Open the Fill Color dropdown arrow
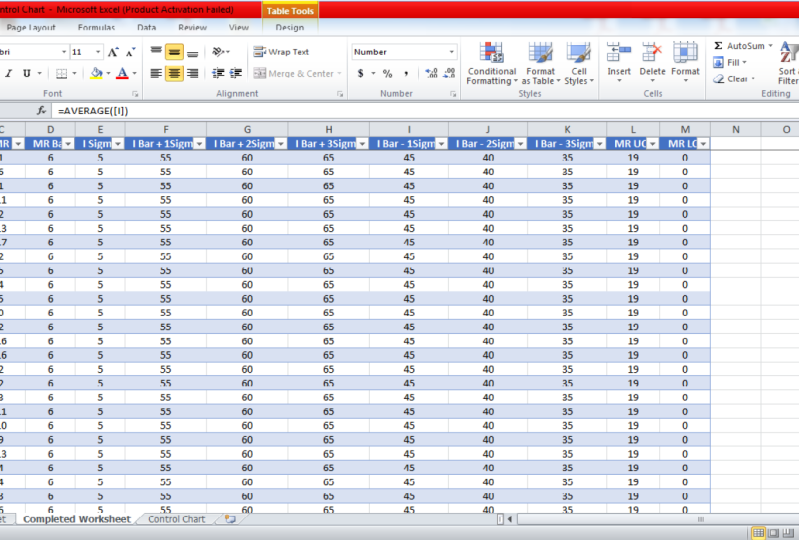 click(108, 73)
